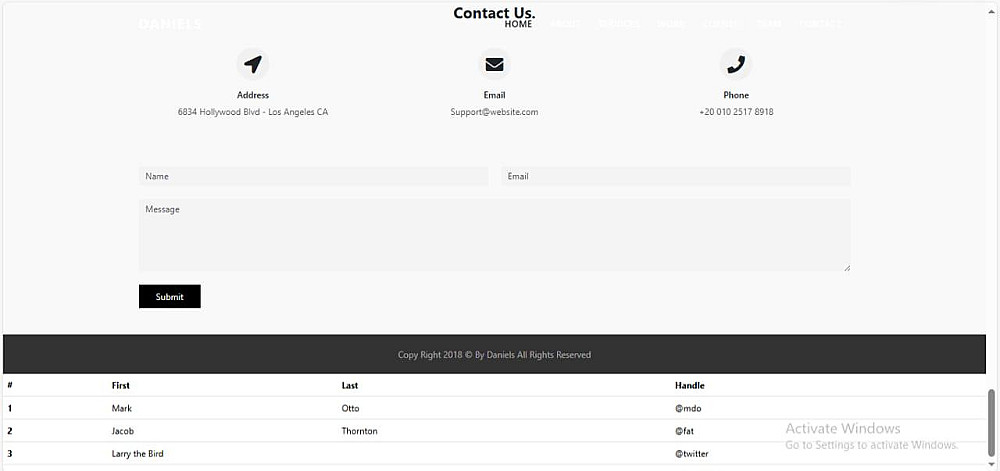Select the @fat handle cell
Viewport: 1000px width, 471px height.
point(684,431)
